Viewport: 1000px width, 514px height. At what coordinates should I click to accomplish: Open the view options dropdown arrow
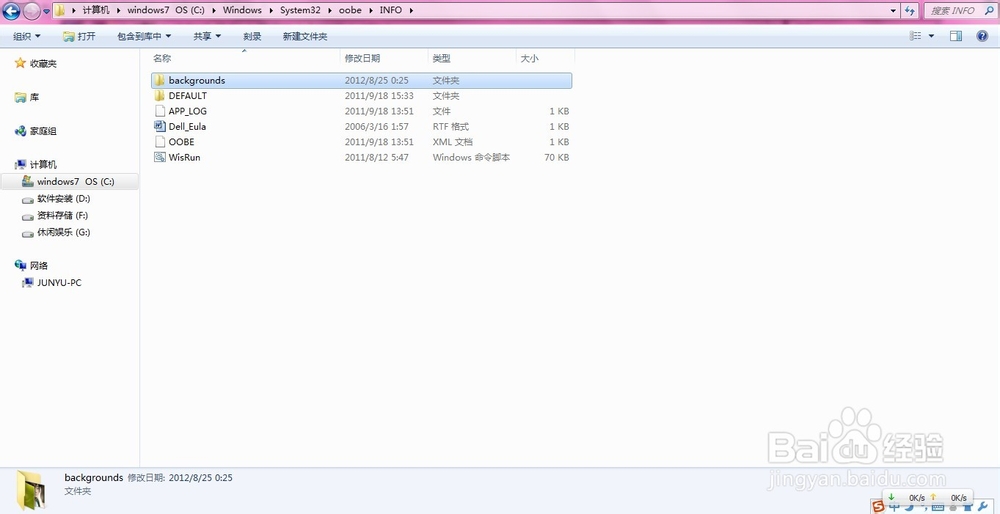[931, 36]
